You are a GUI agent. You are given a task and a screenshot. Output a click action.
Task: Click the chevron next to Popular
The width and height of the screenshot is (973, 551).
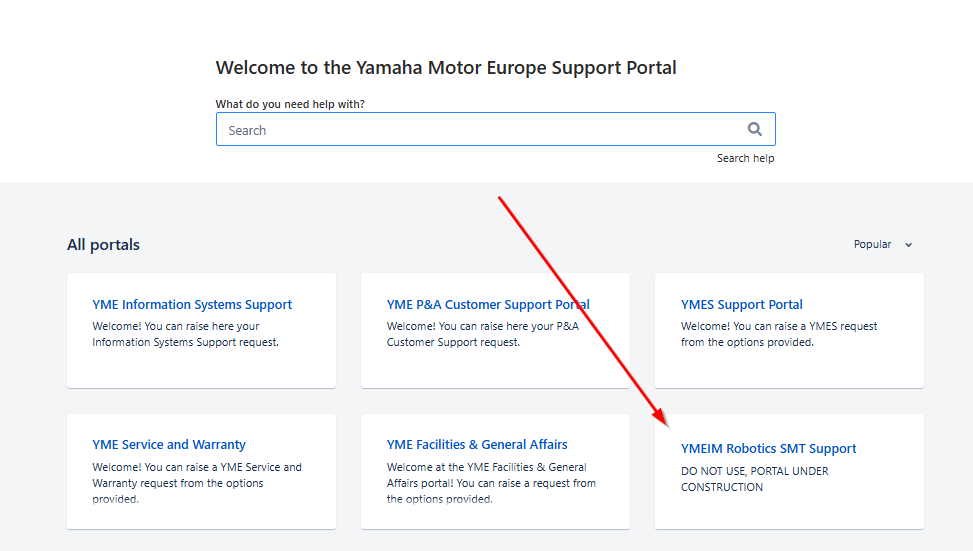click(908, 245)
